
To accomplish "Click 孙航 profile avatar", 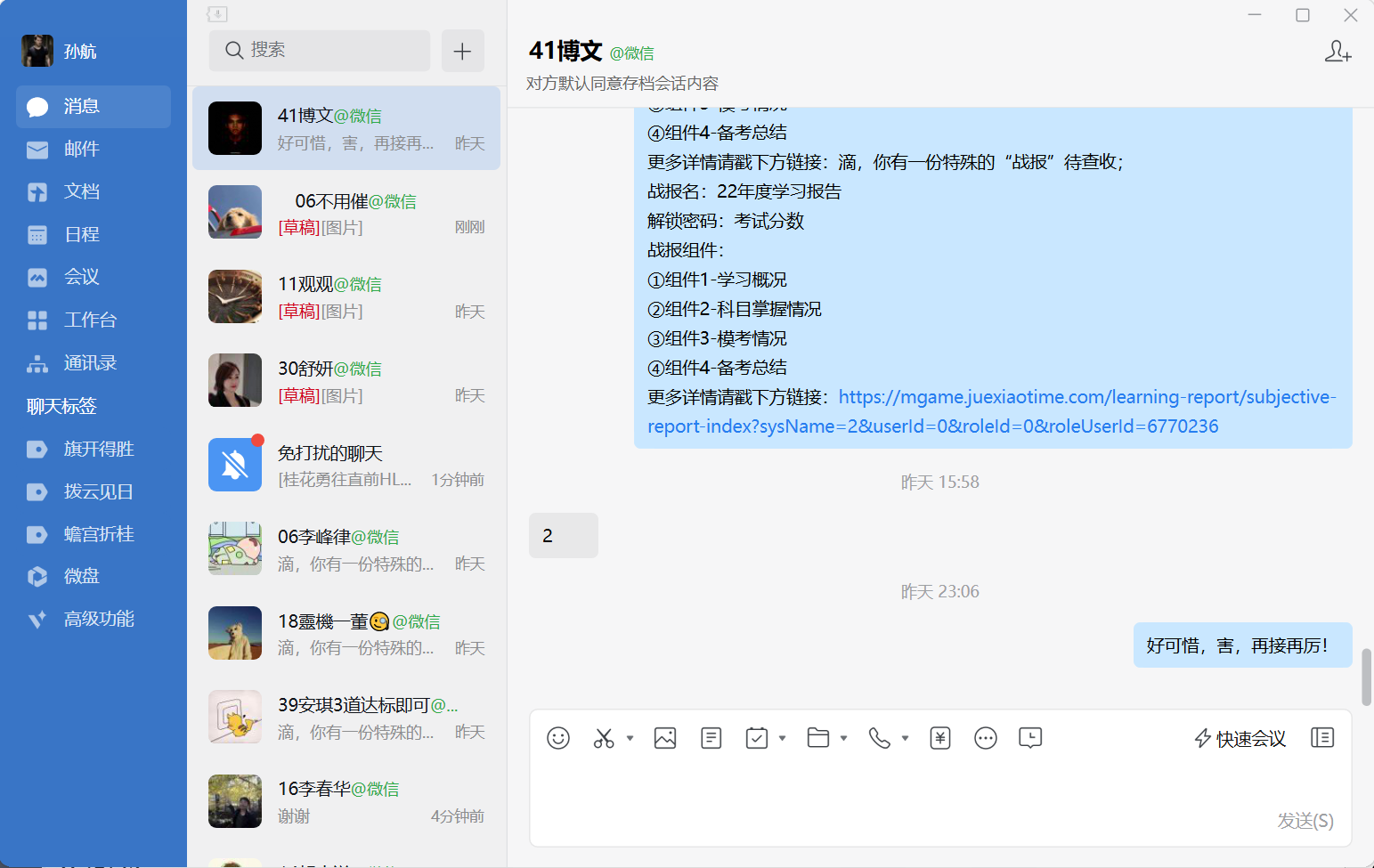I will tap(37, 51).
